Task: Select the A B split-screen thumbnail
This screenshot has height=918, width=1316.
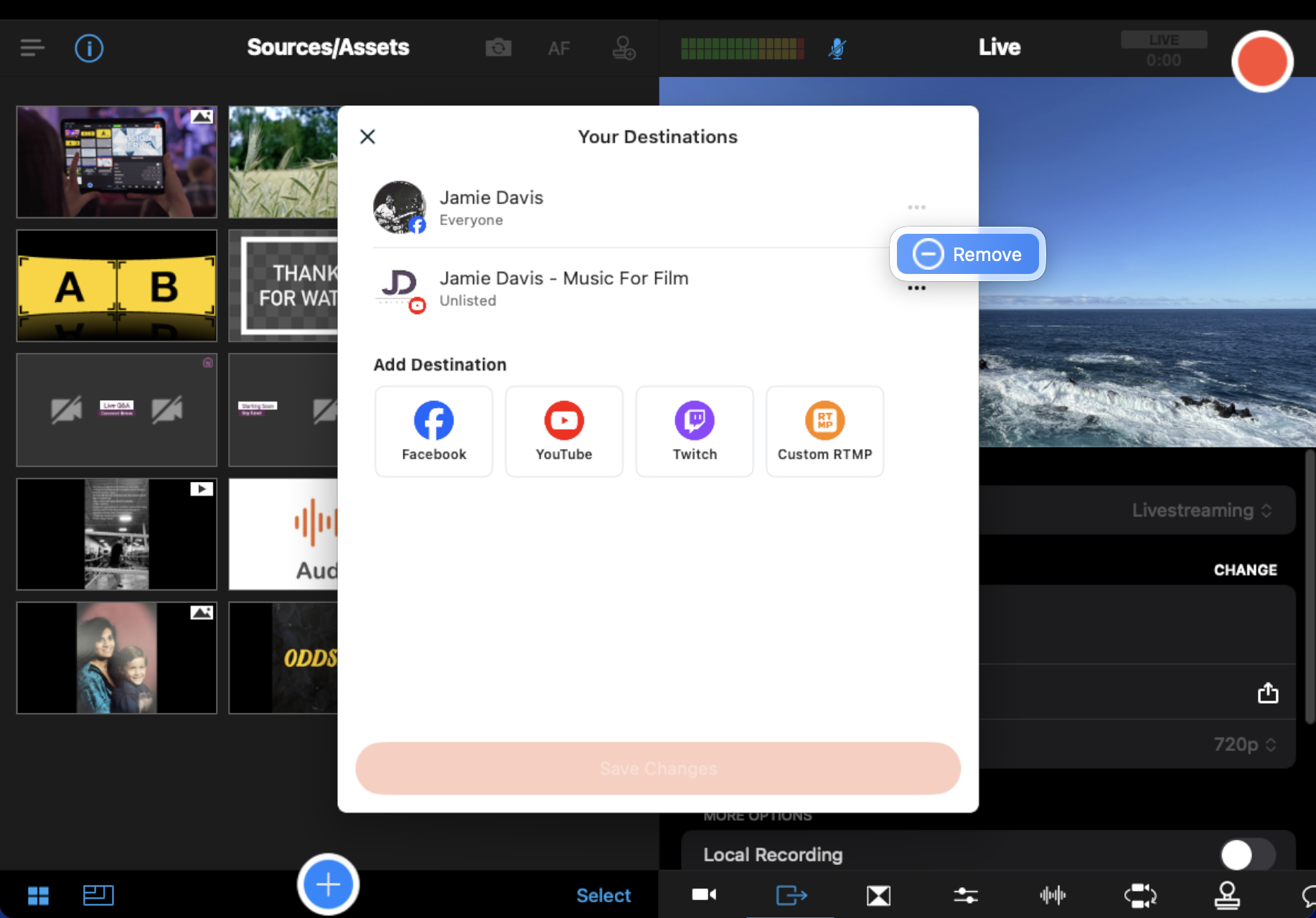Action: click(x=117, y=285)
